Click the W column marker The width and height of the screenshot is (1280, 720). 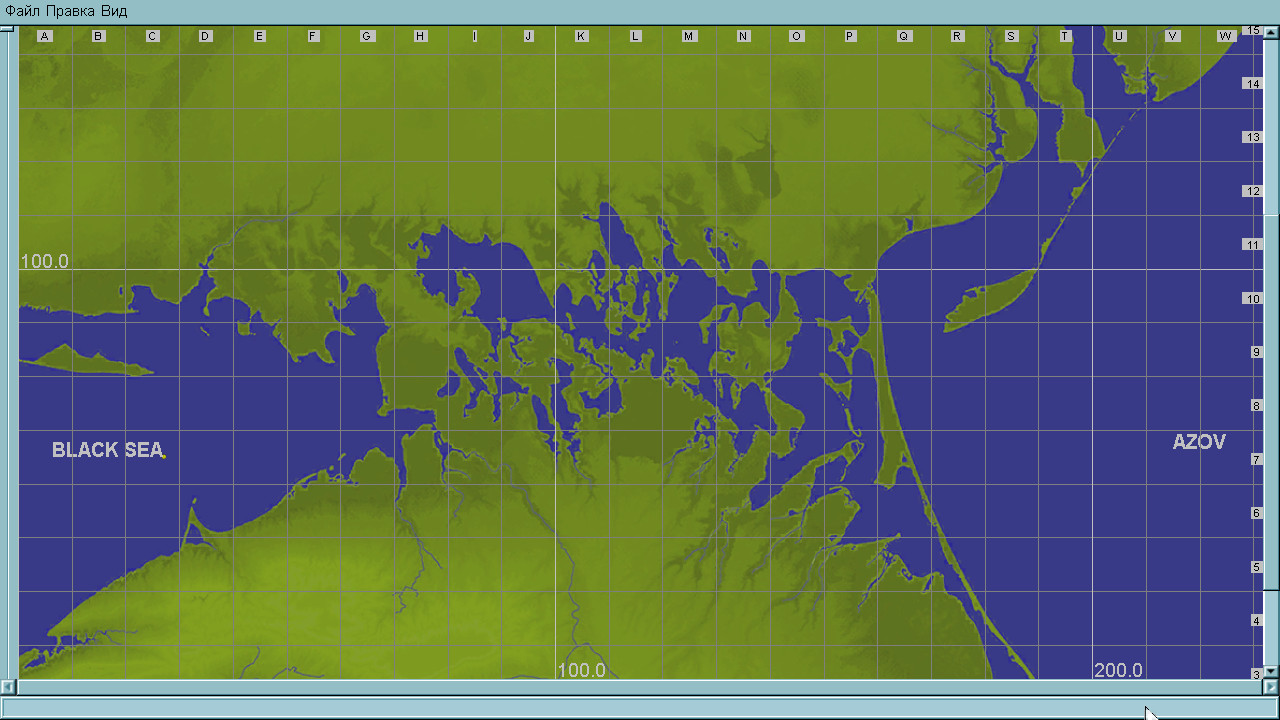tap(1226, 36)
